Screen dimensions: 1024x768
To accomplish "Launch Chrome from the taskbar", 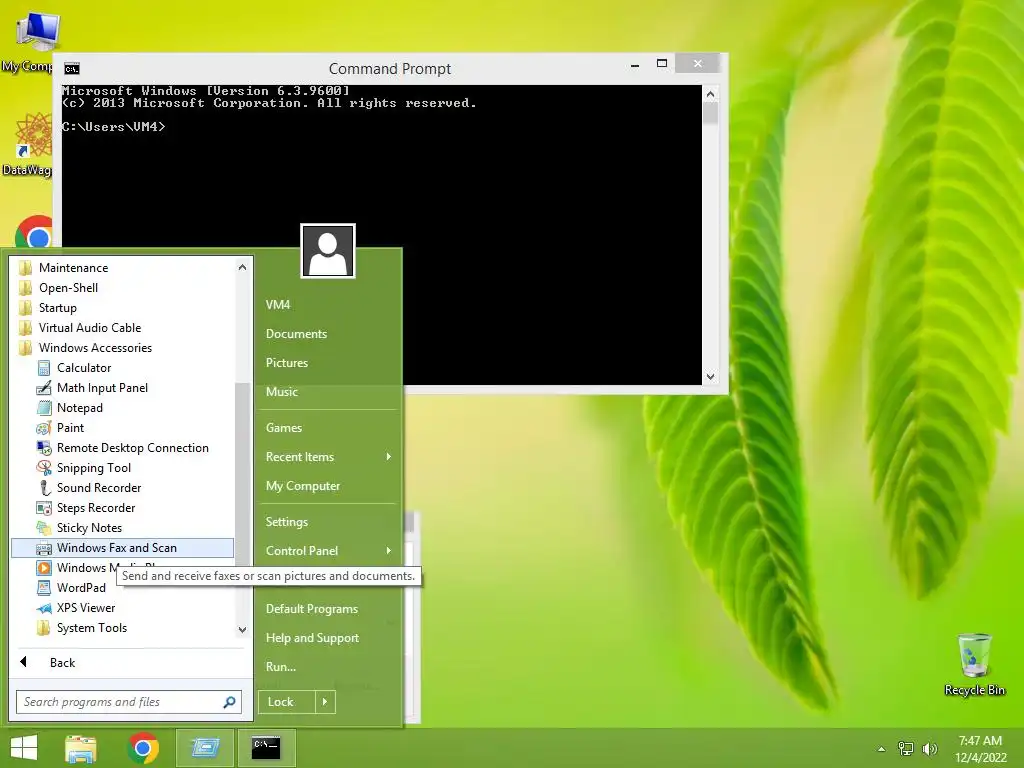I will coord(143,748).
